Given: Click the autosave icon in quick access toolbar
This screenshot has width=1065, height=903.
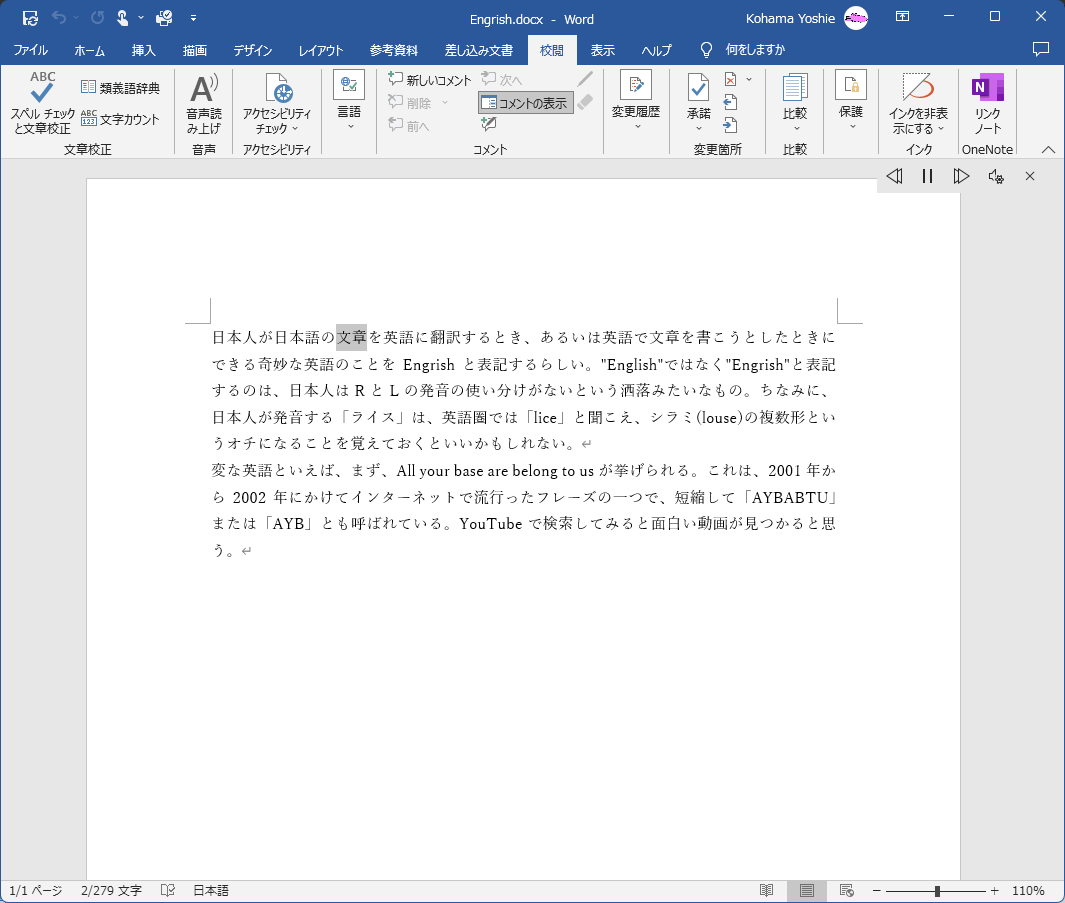Looking at the screenshot, I should click(x=30, y=18).
